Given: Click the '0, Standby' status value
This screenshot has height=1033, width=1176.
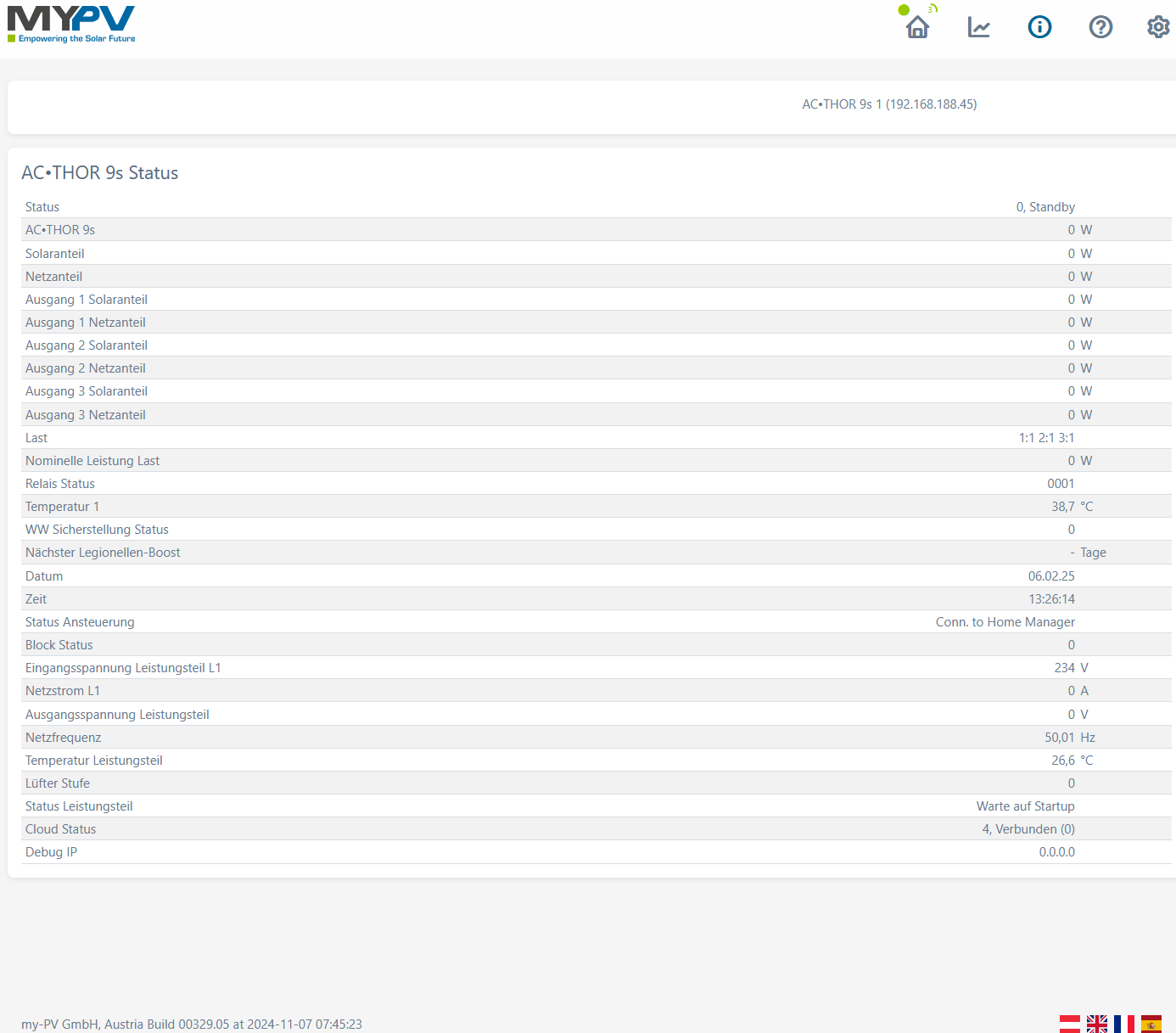Looking at the screenshot, I should coord(1045,207).
